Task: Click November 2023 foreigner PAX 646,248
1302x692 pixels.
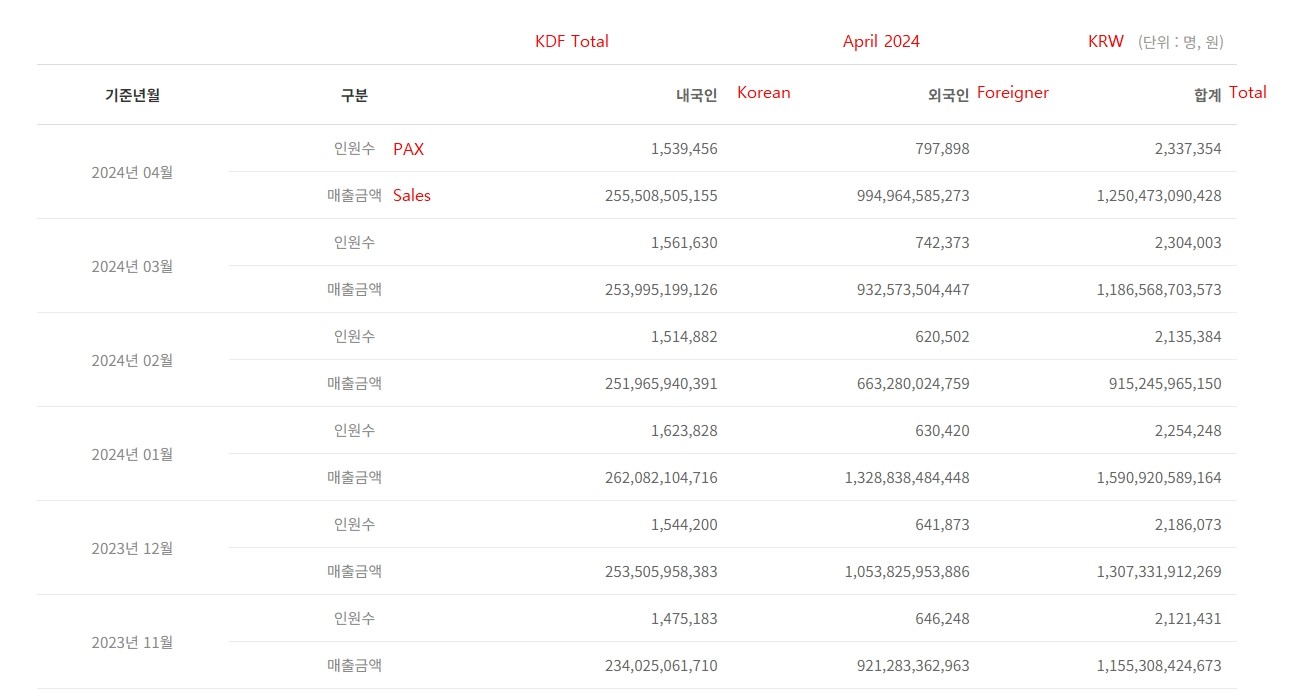Action: (x=942, y=619)
